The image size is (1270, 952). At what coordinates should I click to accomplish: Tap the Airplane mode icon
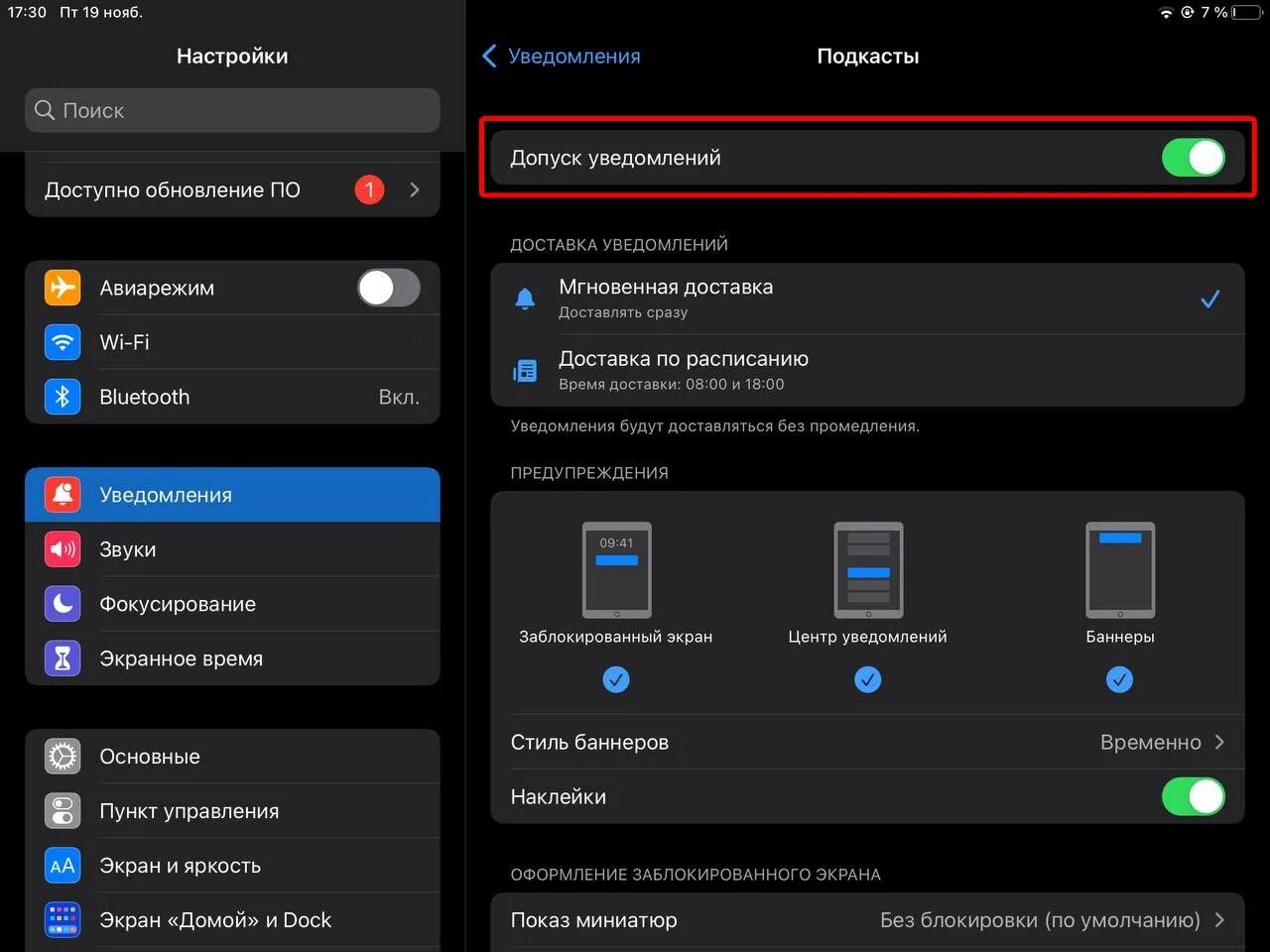pos(63,288)
